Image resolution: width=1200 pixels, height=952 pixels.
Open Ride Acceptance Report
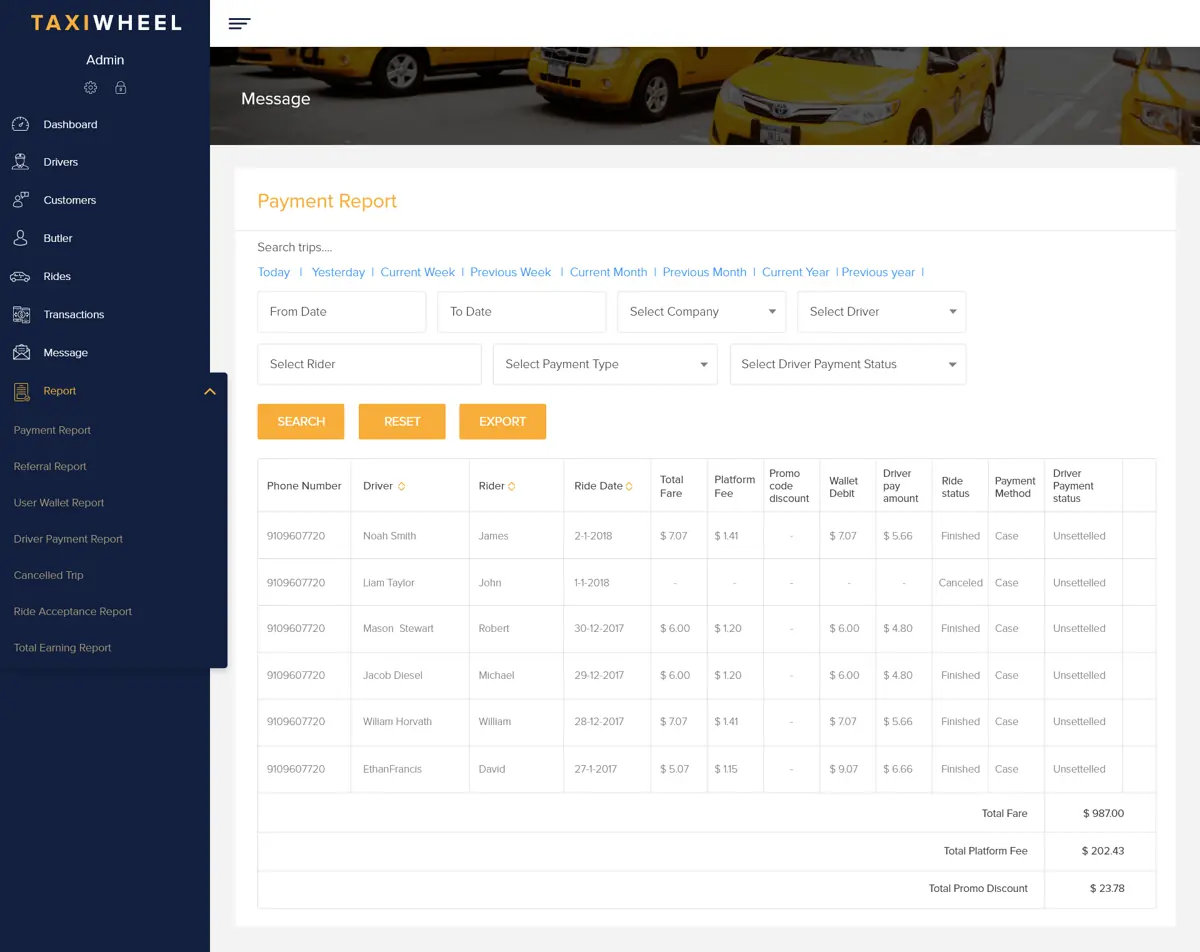pos(73,611)
